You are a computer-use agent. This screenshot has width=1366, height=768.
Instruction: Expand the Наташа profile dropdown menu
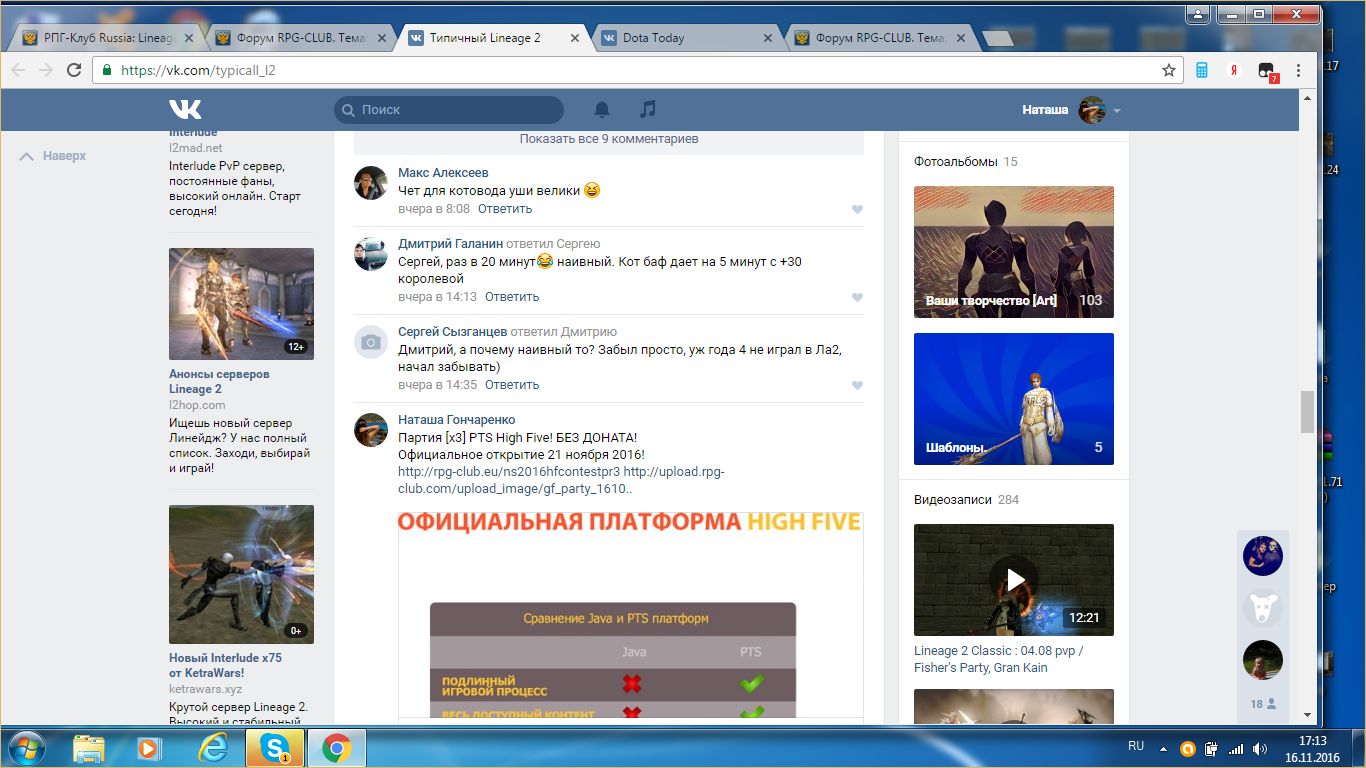click(1117, 111)
